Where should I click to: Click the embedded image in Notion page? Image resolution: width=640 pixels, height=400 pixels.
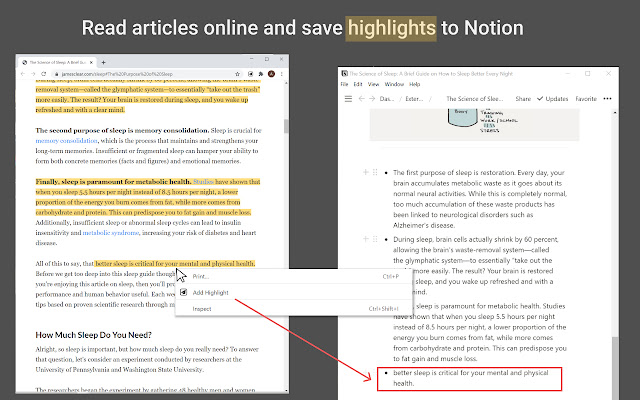point(474,124)
